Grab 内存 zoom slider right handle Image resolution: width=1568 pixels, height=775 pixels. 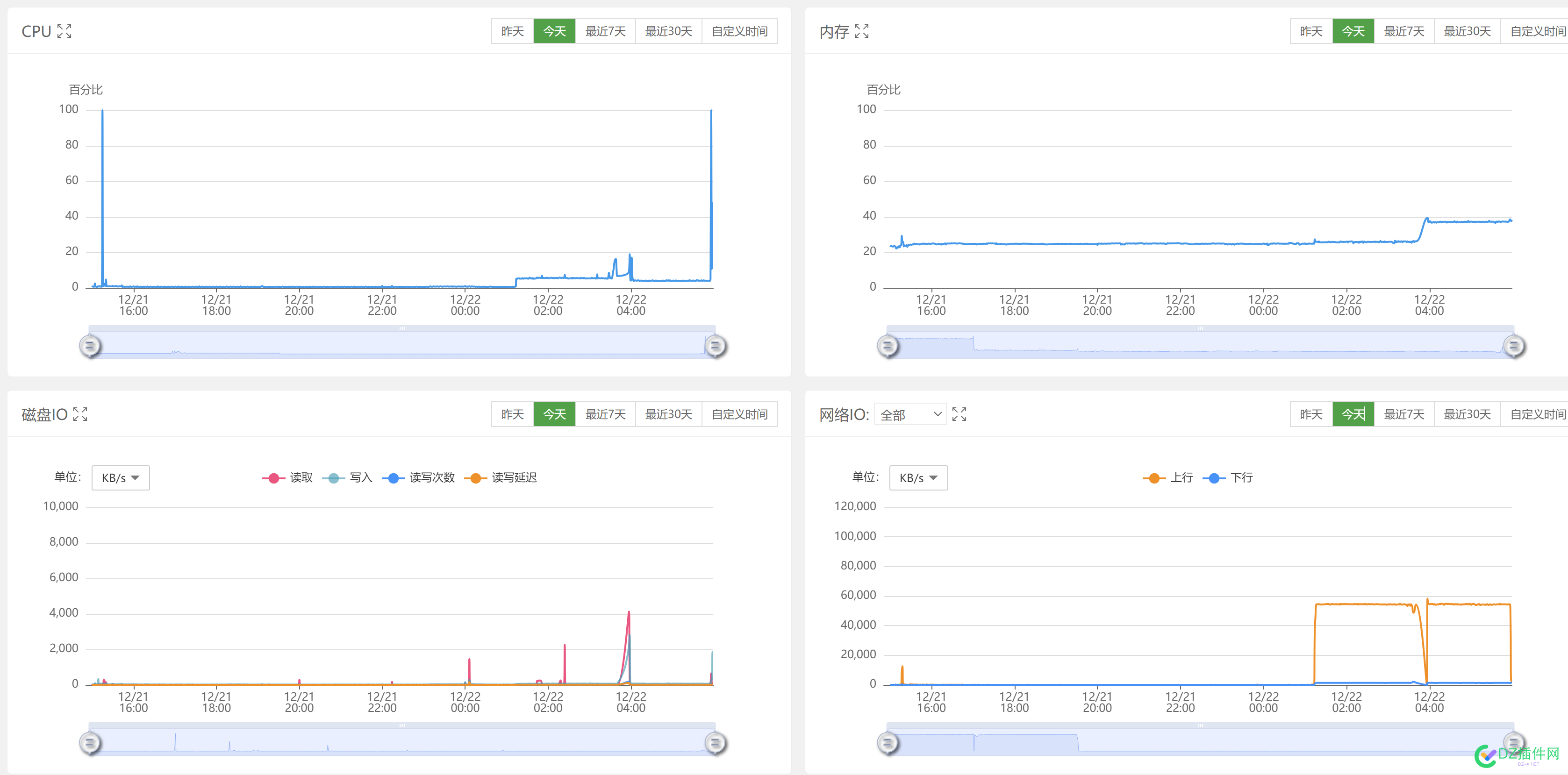click(1514, 346)
